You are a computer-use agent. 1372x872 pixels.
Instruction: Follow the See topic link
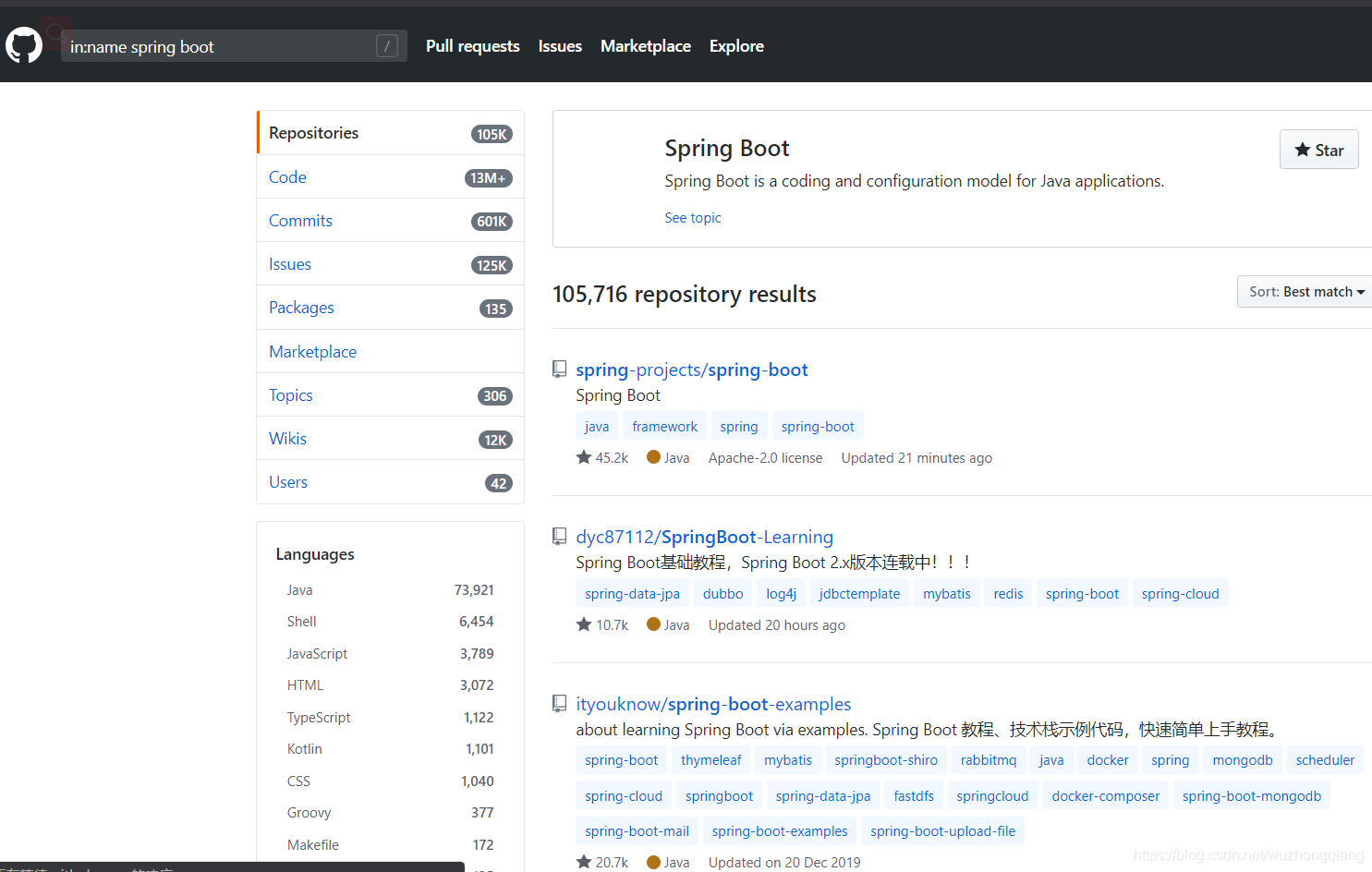(x=693, y=218)
